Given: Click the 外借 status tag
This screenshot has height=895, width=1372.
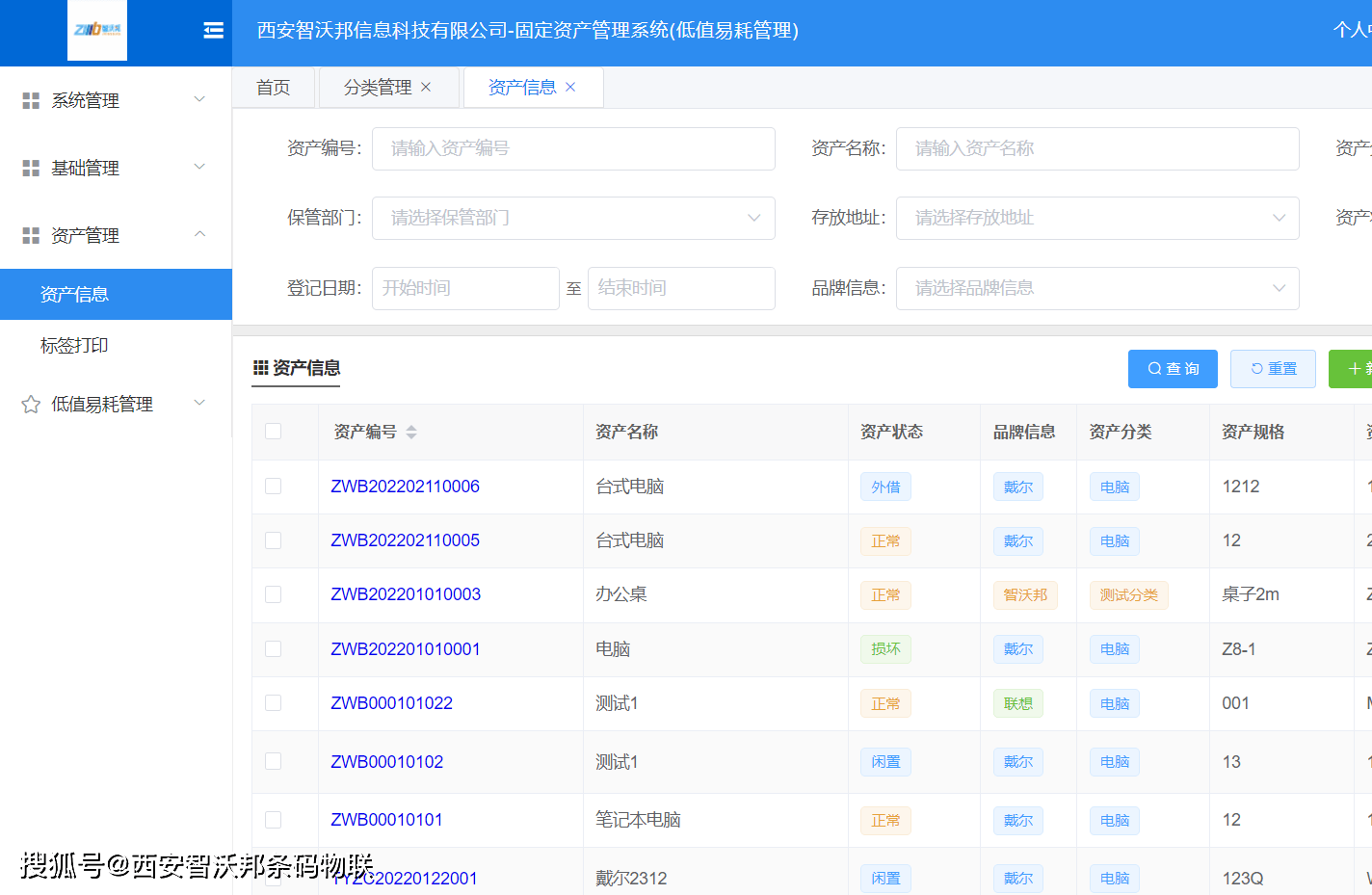Looking at the screenshot, I should pyautogui.click(x=885, y=487).
